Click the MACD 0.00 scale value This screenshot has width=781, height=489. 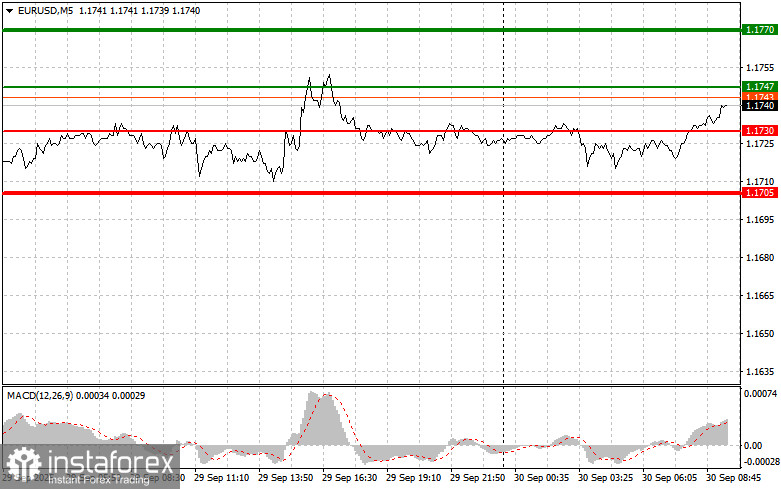click(753, 446)
